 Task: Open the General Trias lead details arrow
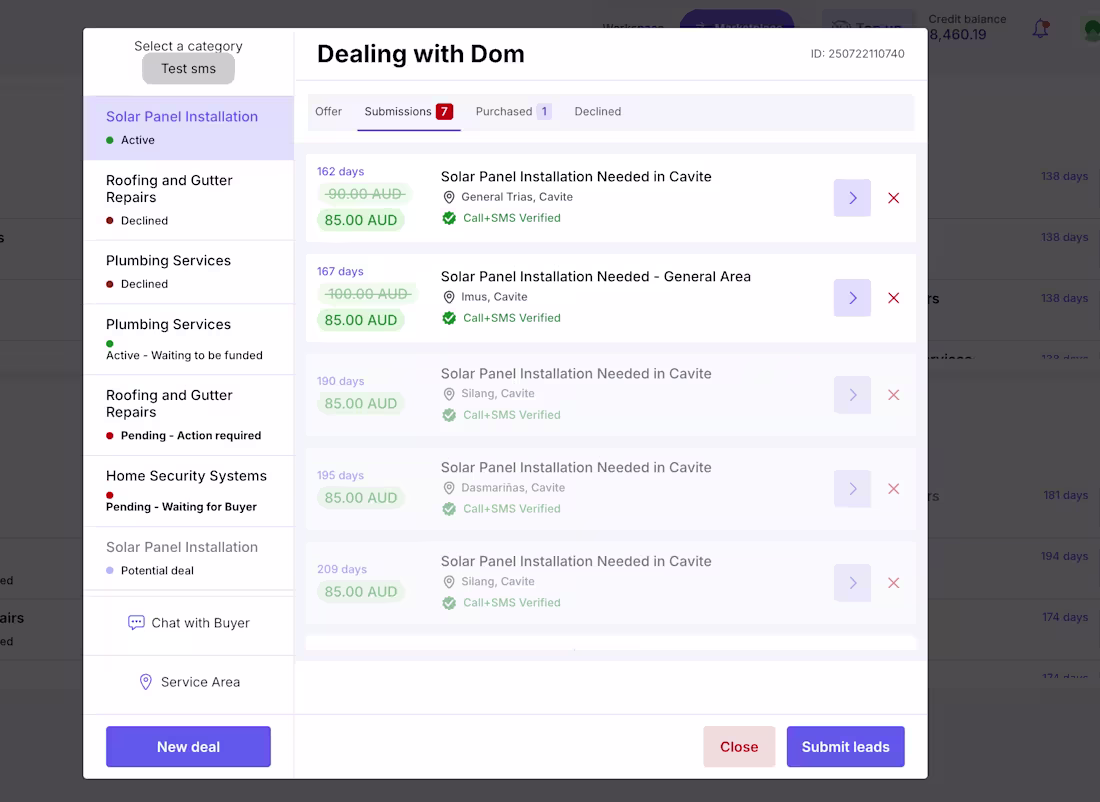(852, 198)
